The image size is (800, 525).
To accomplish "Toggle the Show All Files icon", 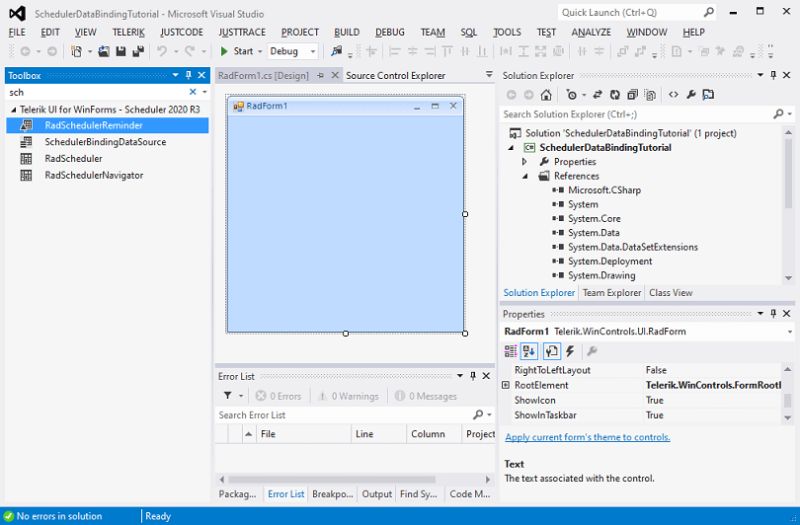I will point(650,95).
